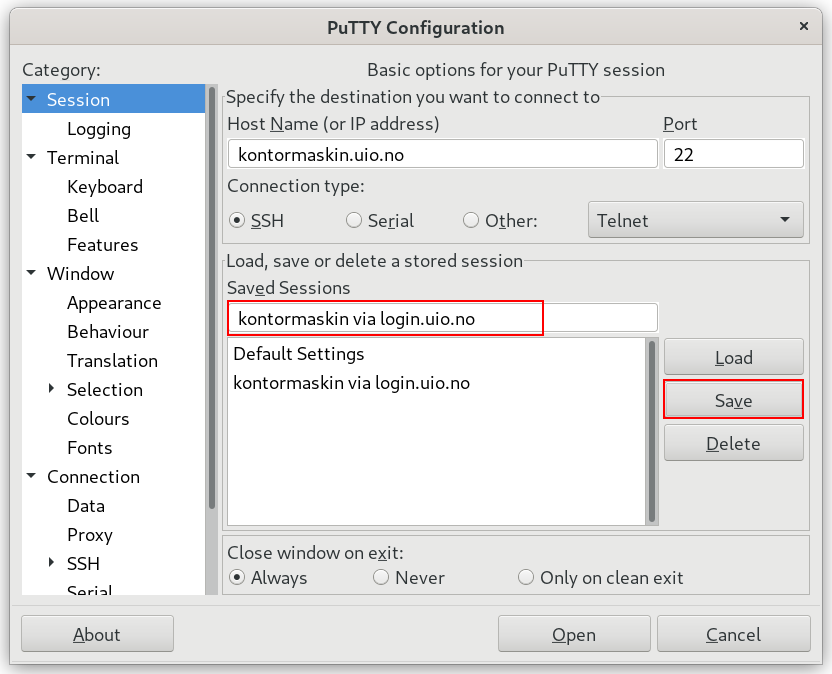Expand the SSH subcategory arrow
Viewport: 832px width, 674px height.
pos(51,563)
